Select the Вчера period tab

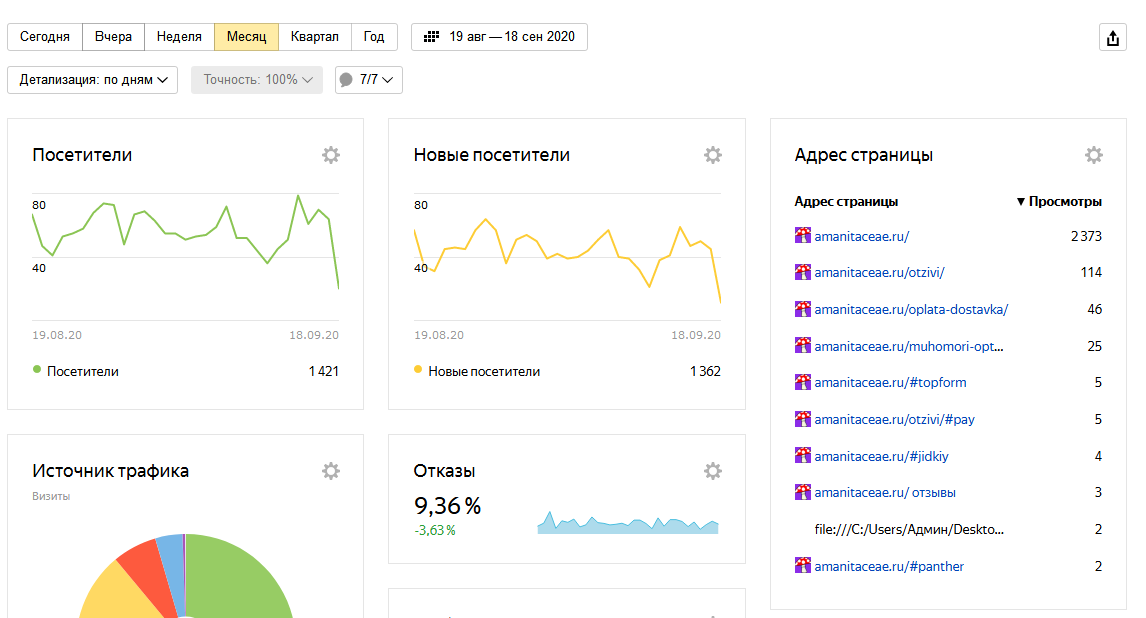point(113,37)
